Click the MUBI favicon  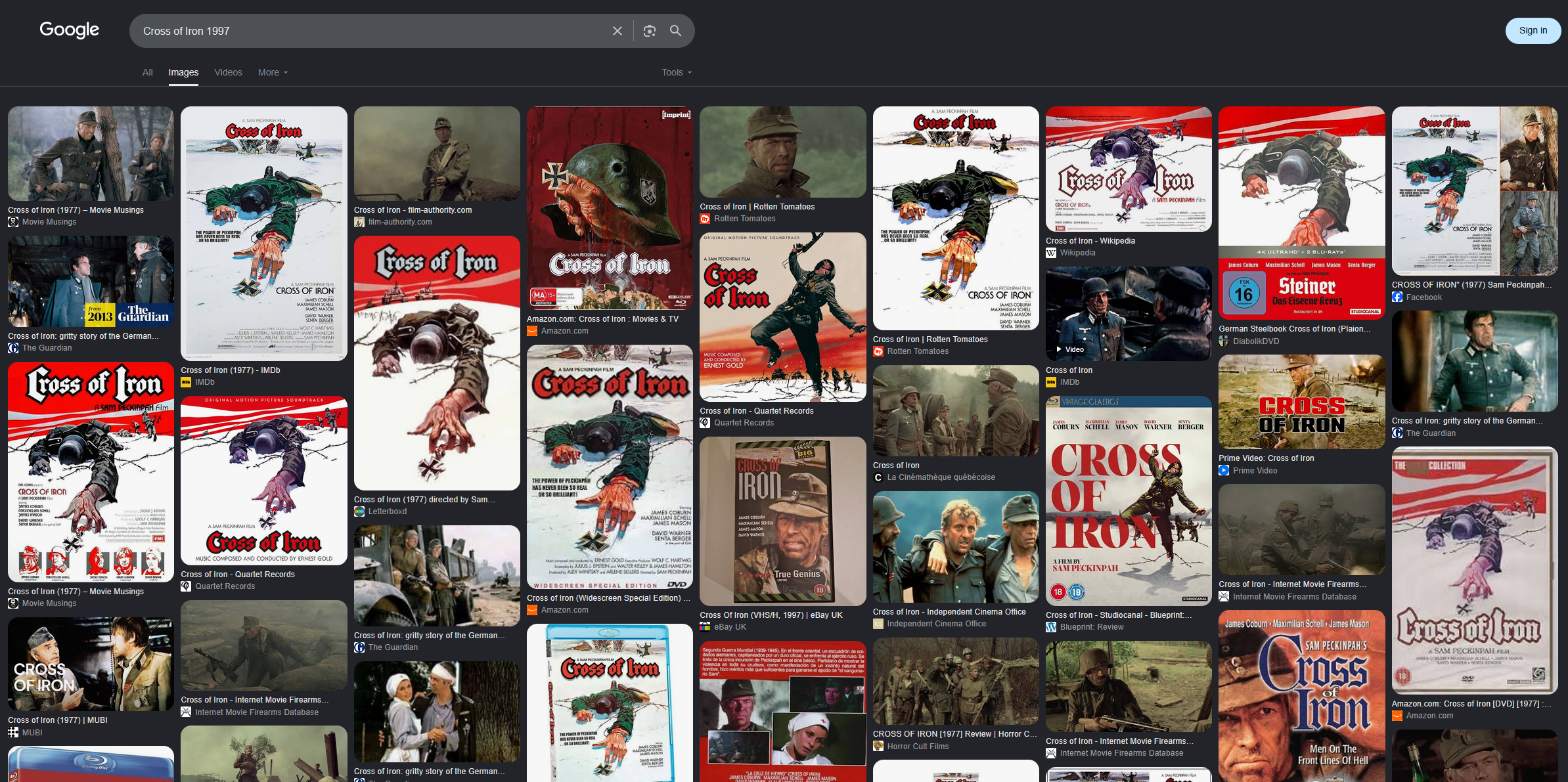[x=13, y=733]
